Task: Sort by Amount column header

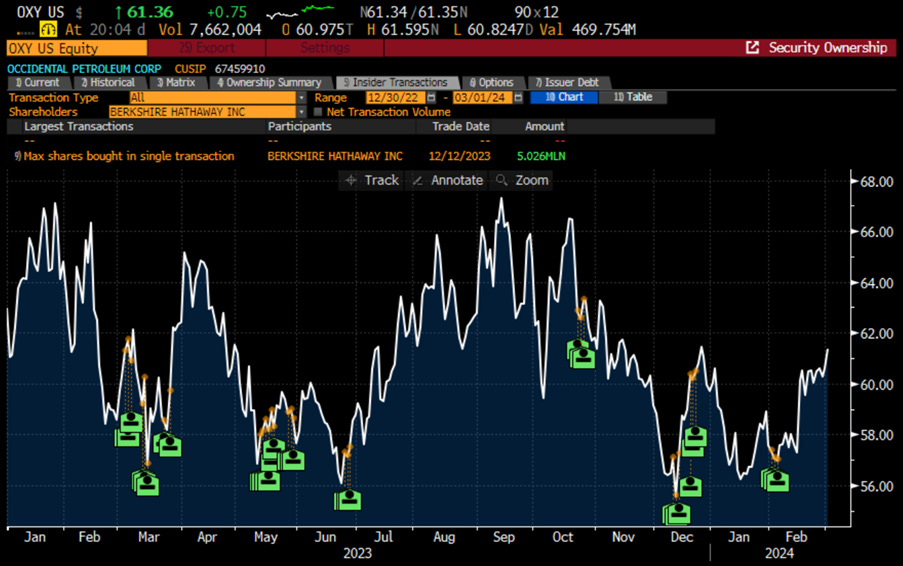Action: pyautogui.click(x=544, y=126)
